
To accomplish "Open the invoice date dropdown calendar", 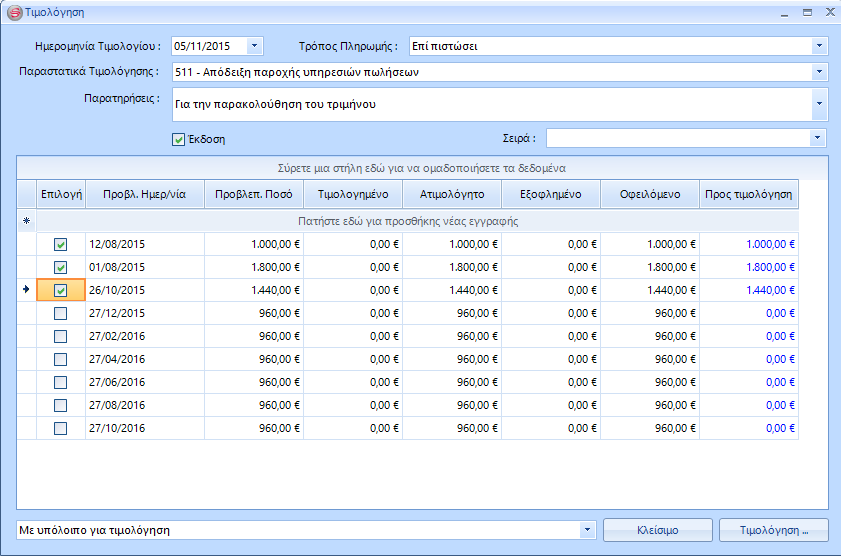I will [x=254, y=46].
